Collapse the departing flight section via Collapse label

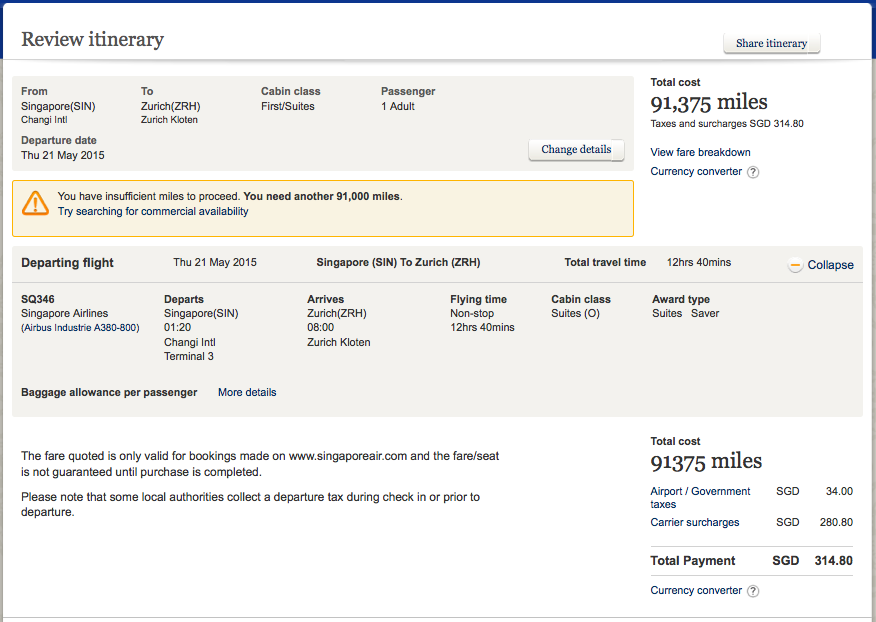[x=830, y=265]
